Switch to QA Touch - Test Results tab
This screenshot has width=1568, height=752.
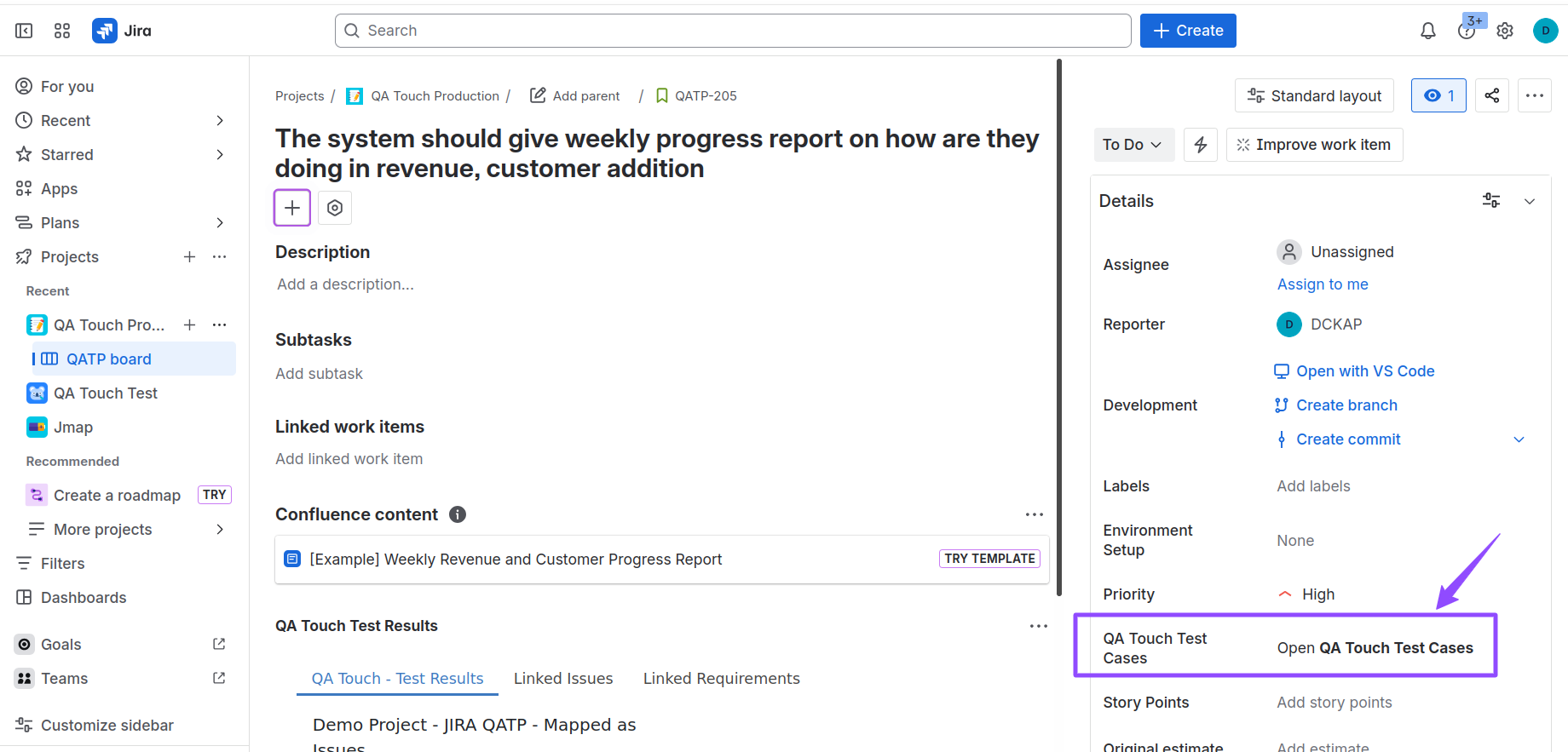(x=397, y=679)
